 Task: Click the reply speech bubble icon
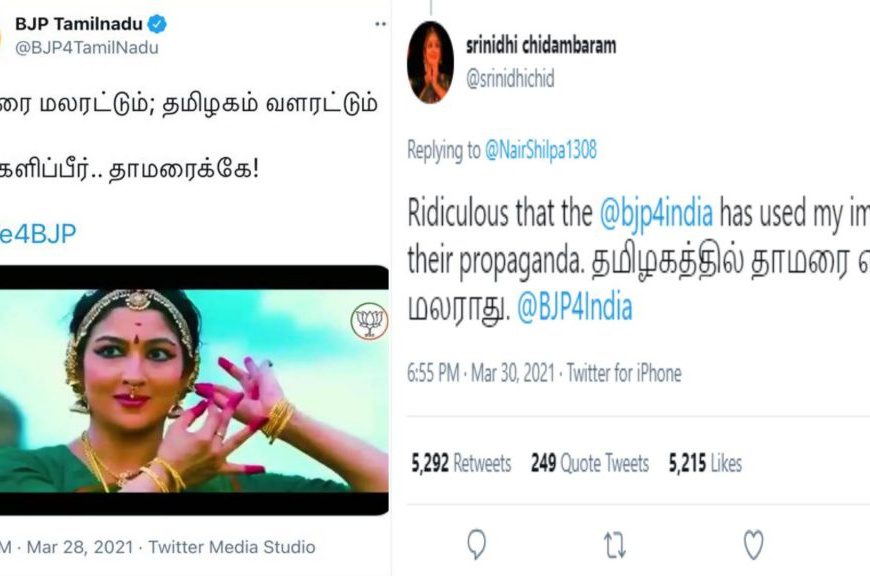click(x=477, y=544)
